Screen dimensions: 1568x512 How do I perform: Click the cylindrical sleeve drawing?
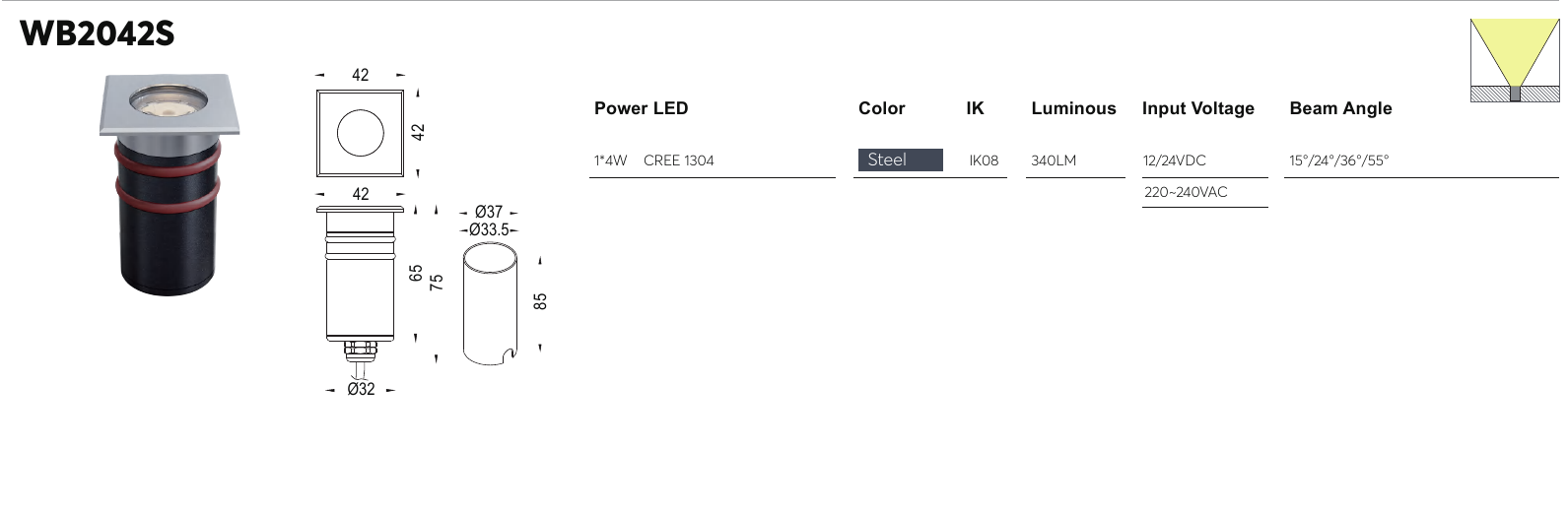490,303
